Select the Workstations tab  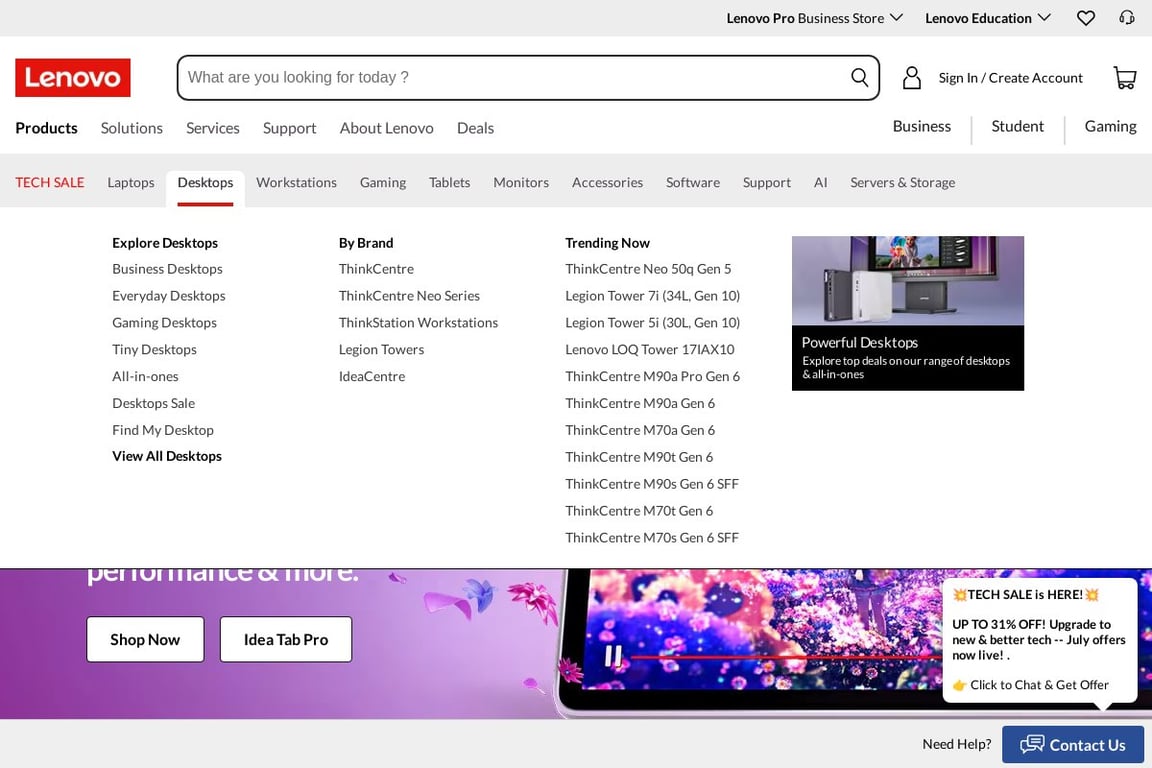[296, 182]
